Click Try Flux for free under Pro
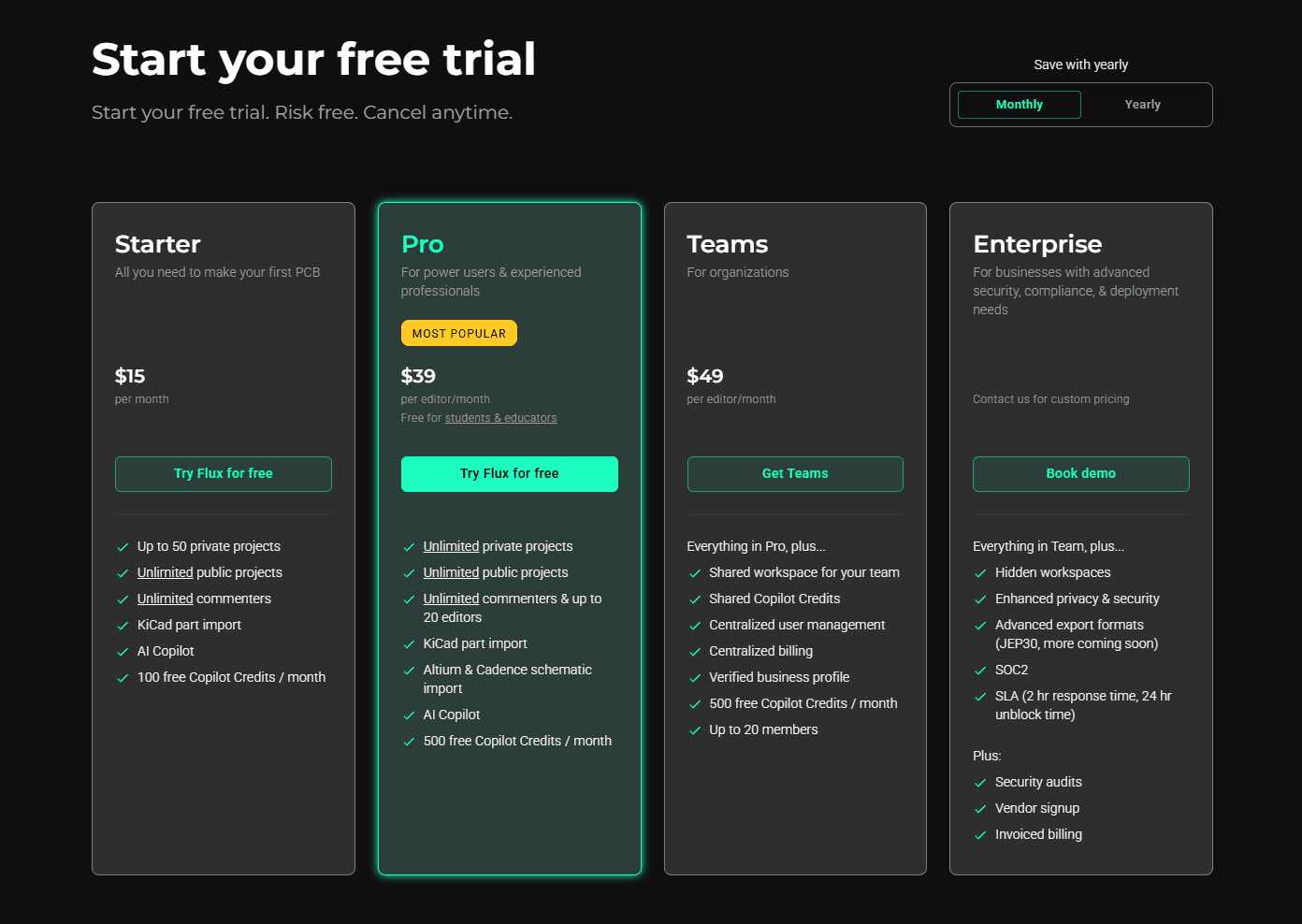 [x=509, y=474]
